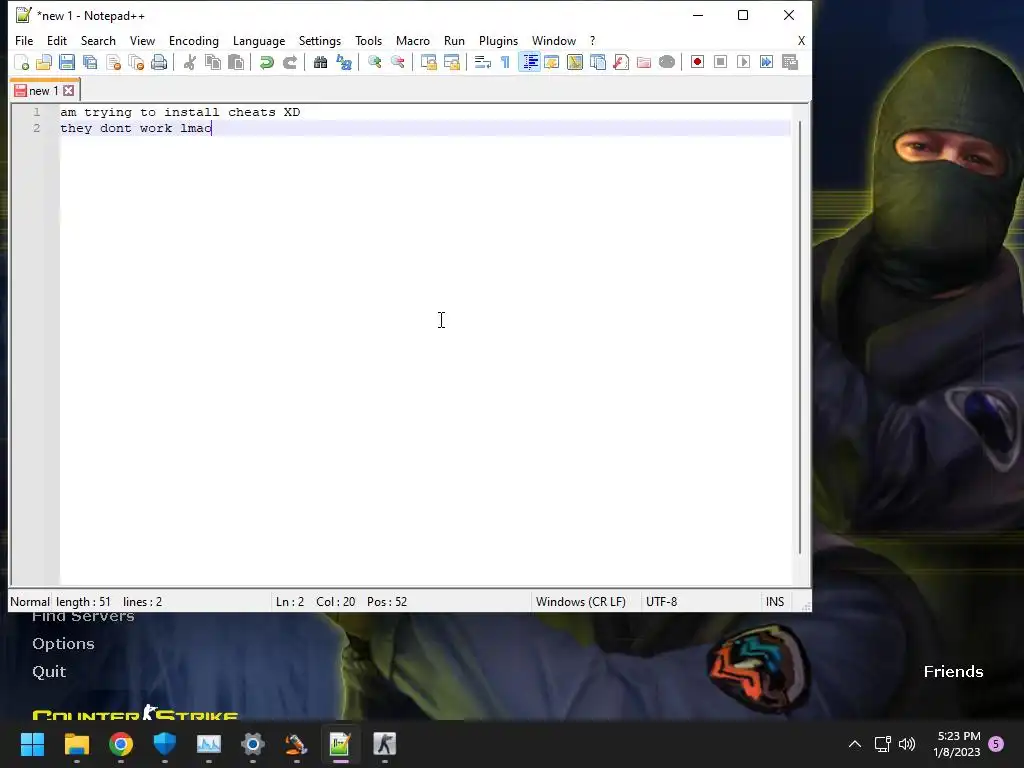
Task: Print the document using the printer icon
Action: point(159,62)
